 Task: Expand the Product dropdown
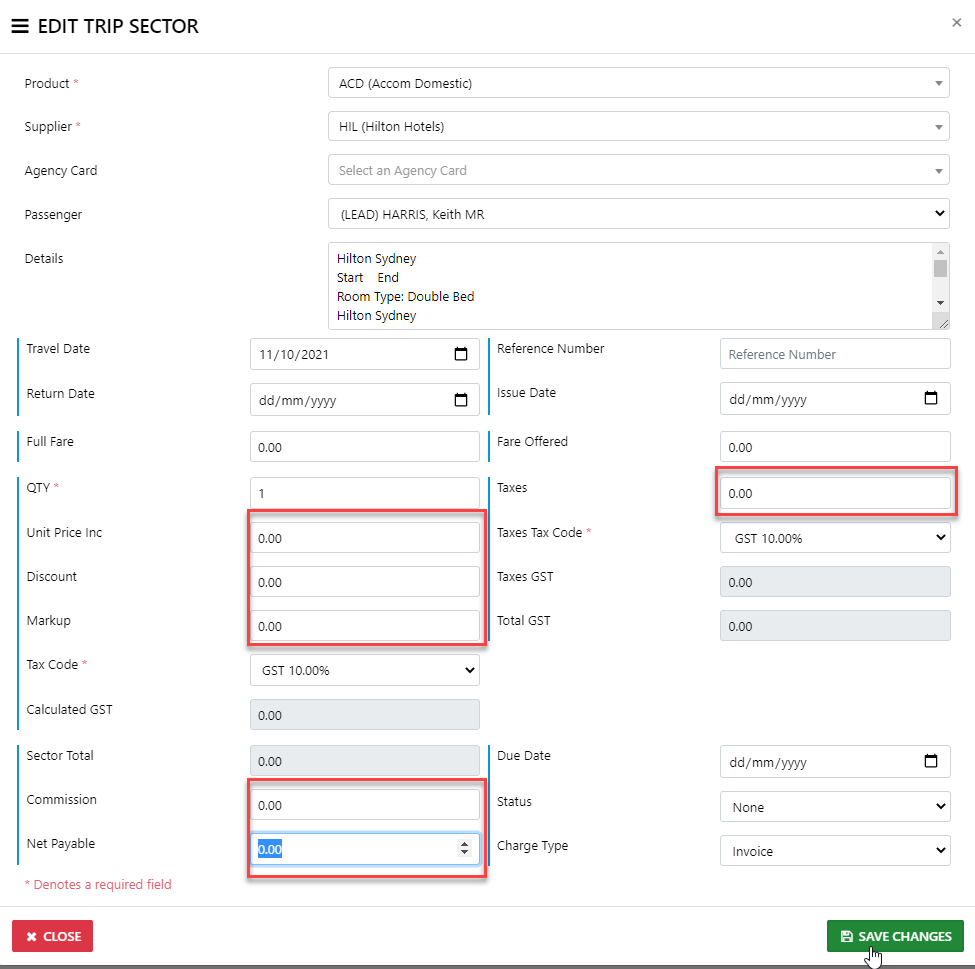click(x=638, y=83)
